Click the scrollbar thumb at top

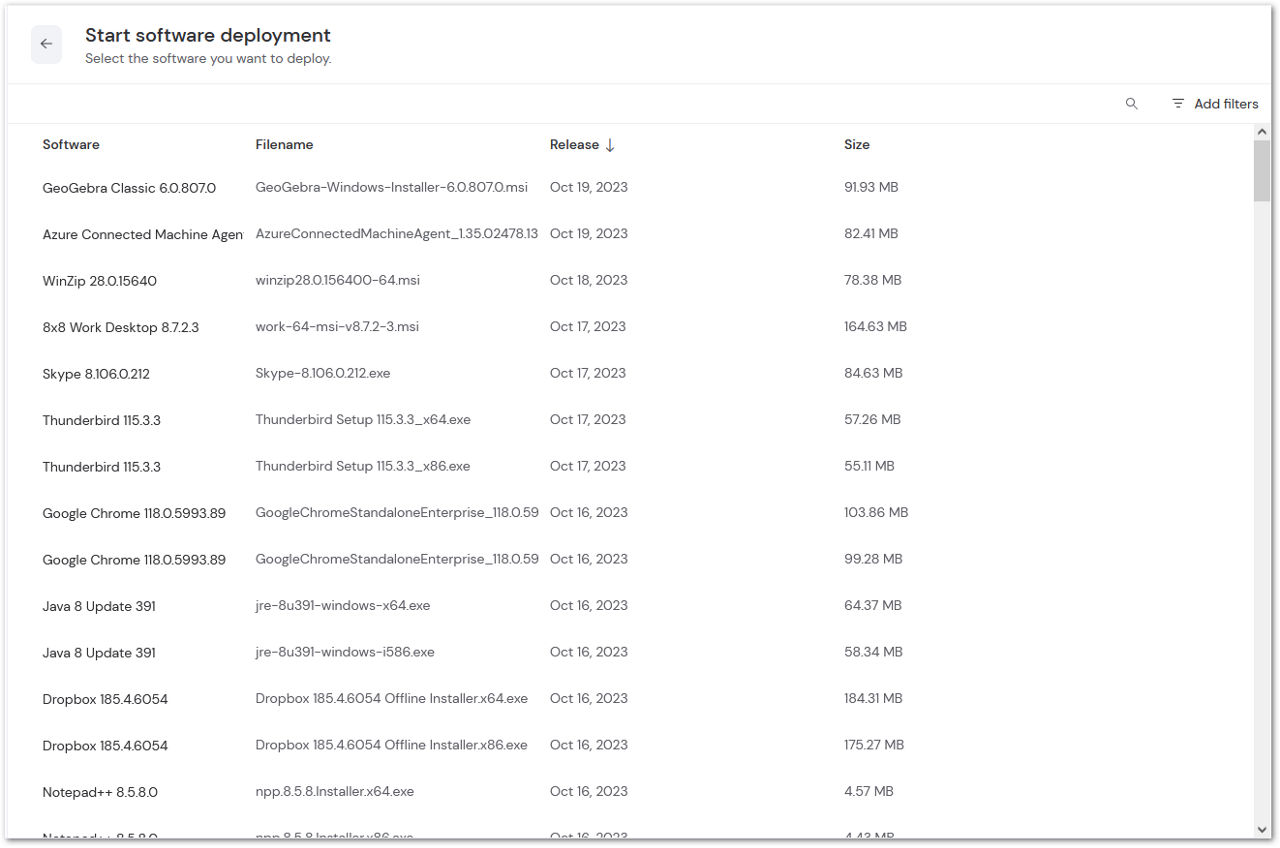1262,171
